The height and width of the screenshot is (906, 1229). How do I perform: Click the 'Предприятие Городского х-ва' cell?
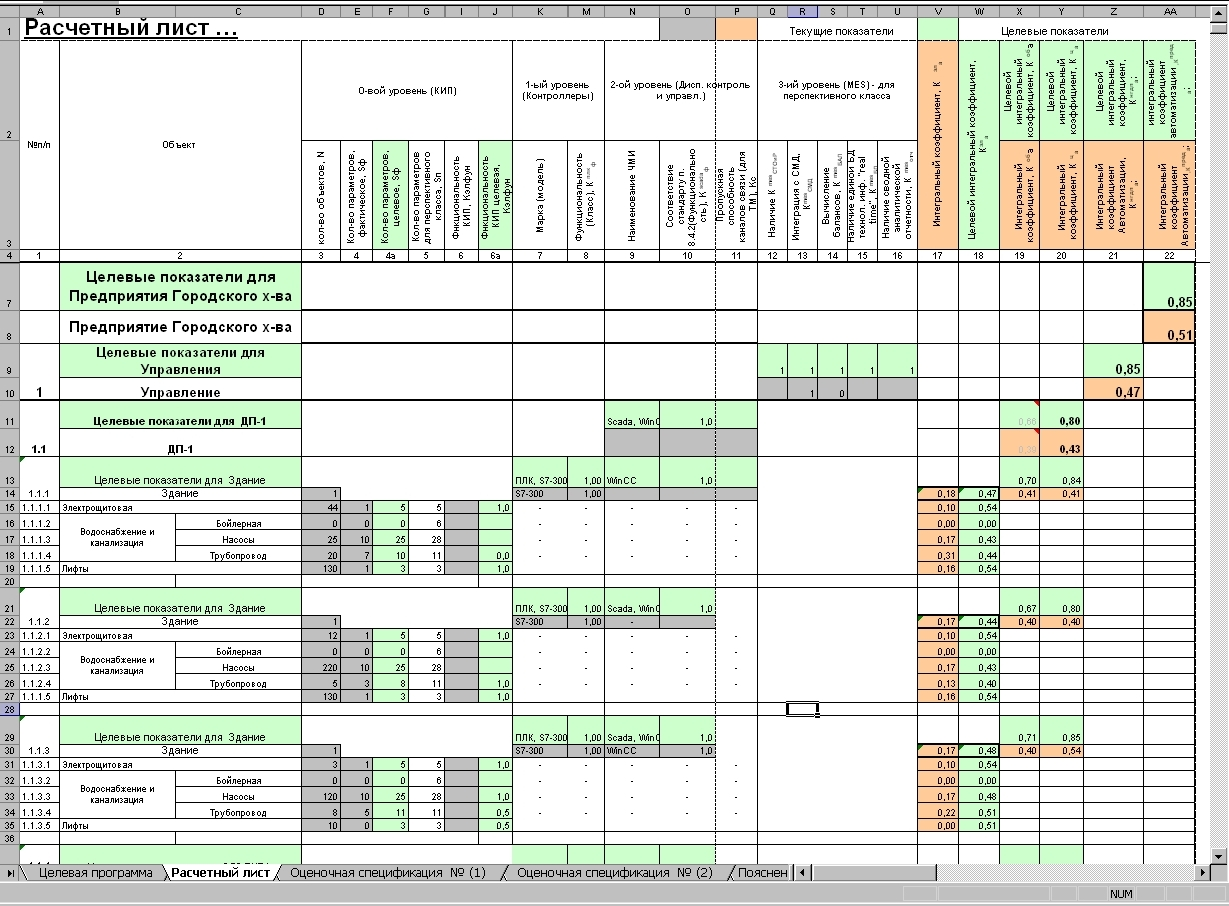[x=180, y=327]
